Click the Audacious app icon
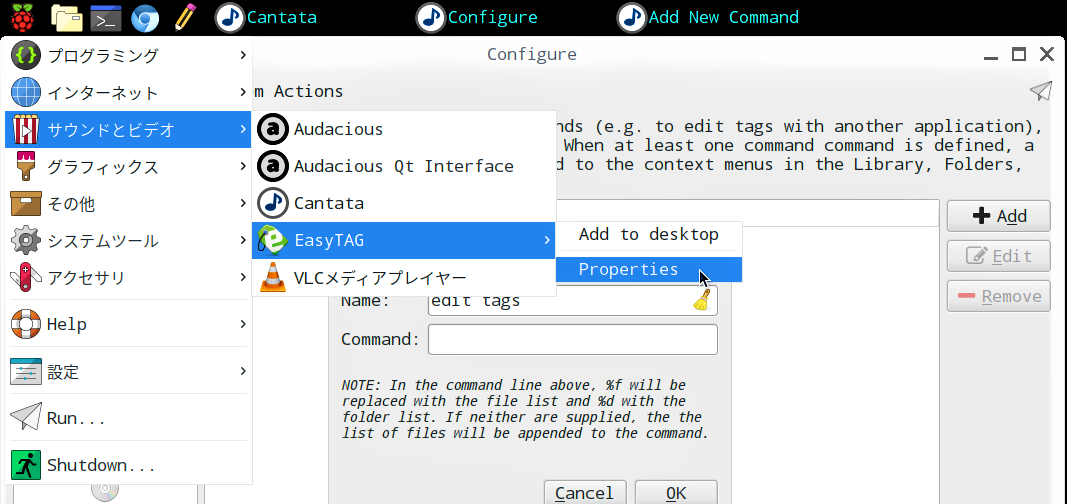Screen dimensions: 1067x504 273,129
